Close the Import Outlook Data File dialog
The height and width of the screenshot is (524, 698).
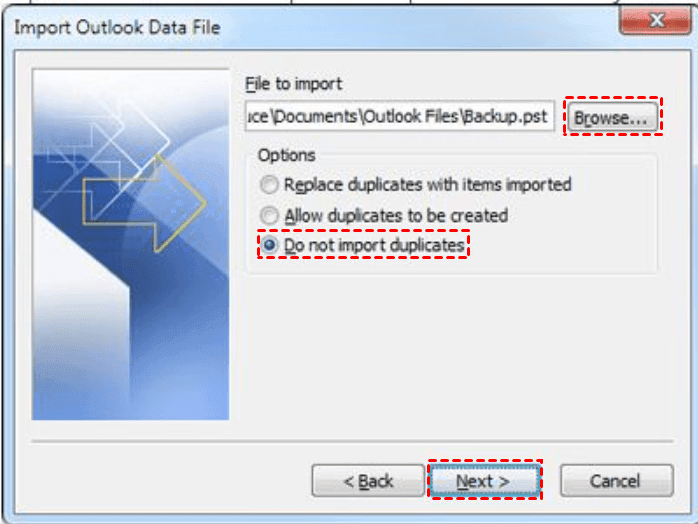pyautogui.click(x=655, y=20)
